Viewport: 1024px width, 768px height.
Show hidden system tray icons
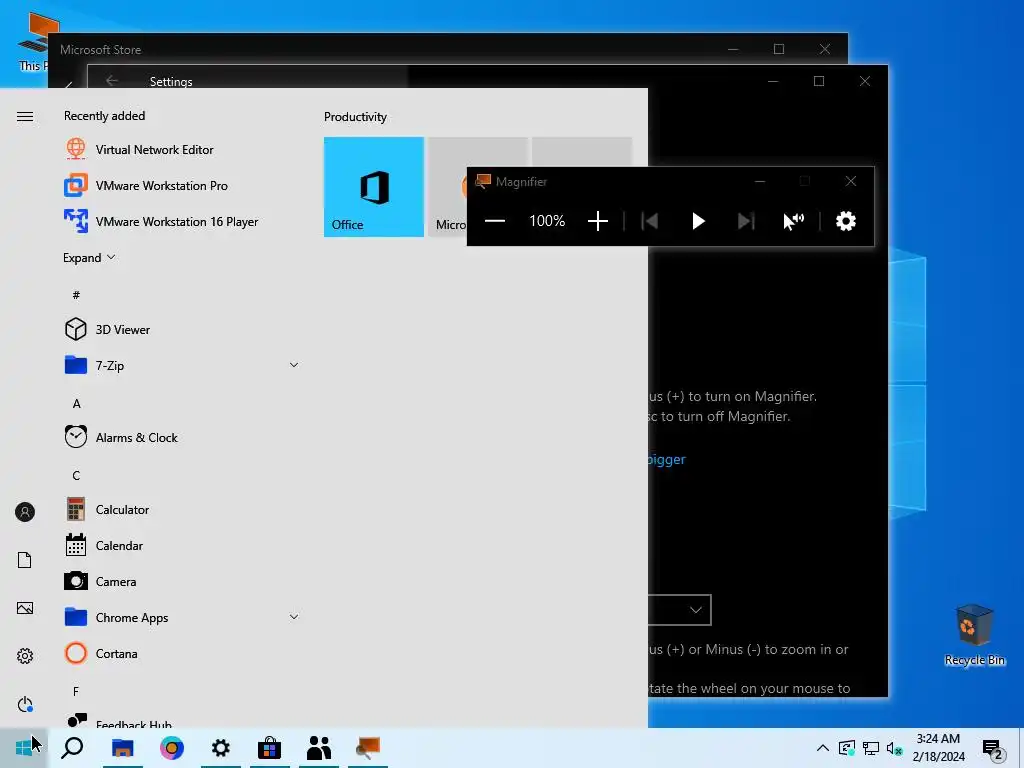pyautogui.click(x=823, y=748)
